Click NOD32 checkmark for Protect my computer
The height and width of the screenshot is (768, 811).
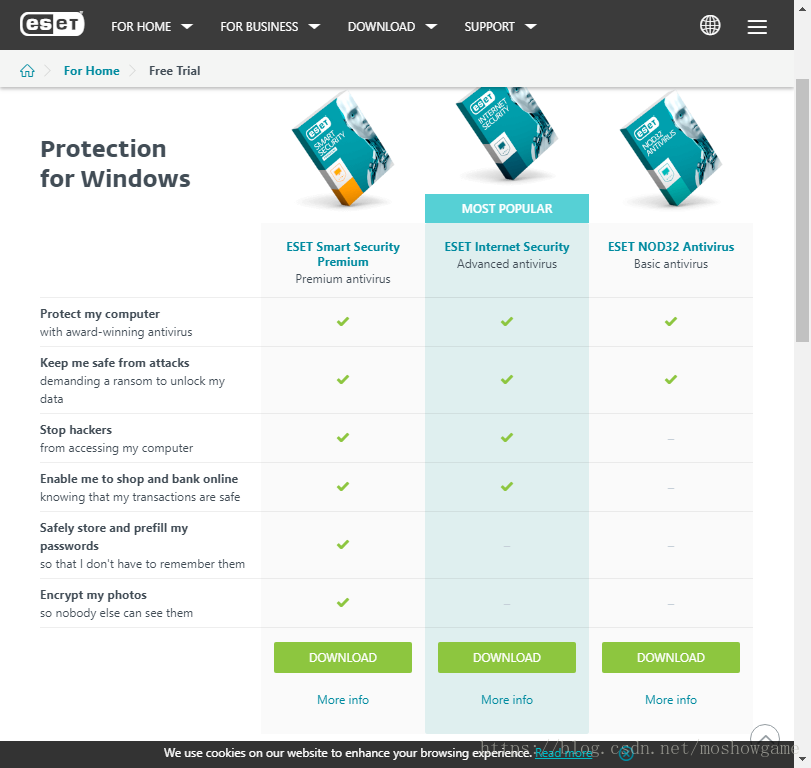click(x=671, y=322)
